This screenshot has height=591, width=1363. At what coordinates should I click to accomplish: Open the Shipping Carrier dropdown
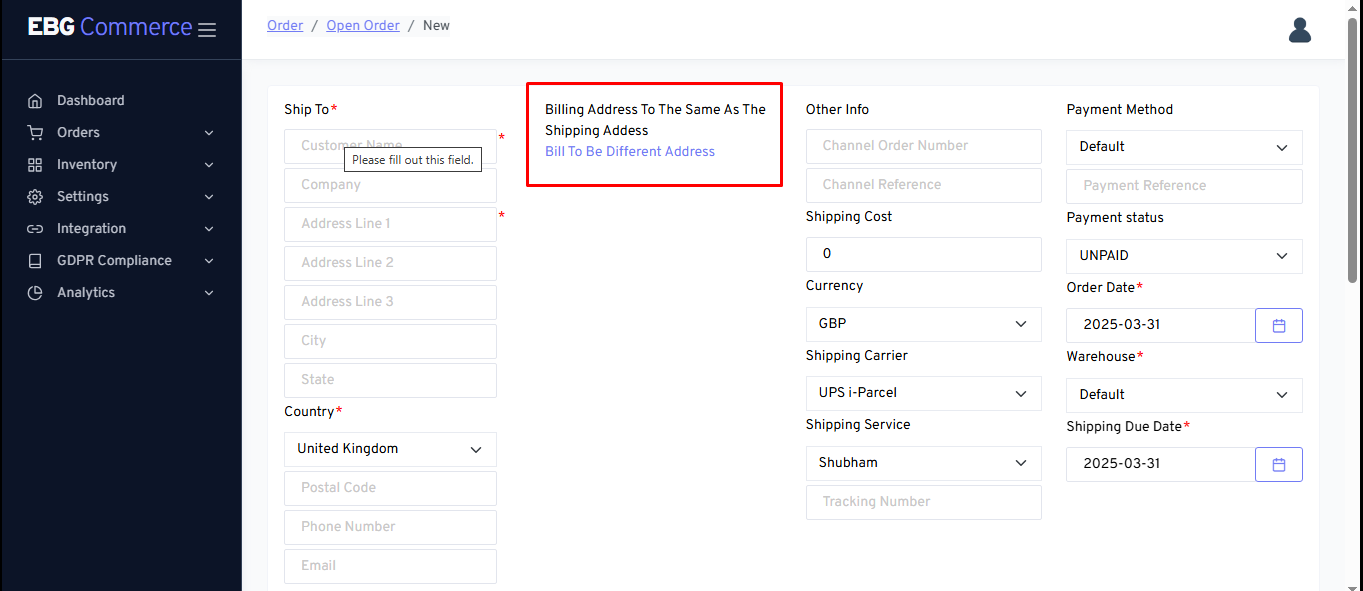[923, 393]
